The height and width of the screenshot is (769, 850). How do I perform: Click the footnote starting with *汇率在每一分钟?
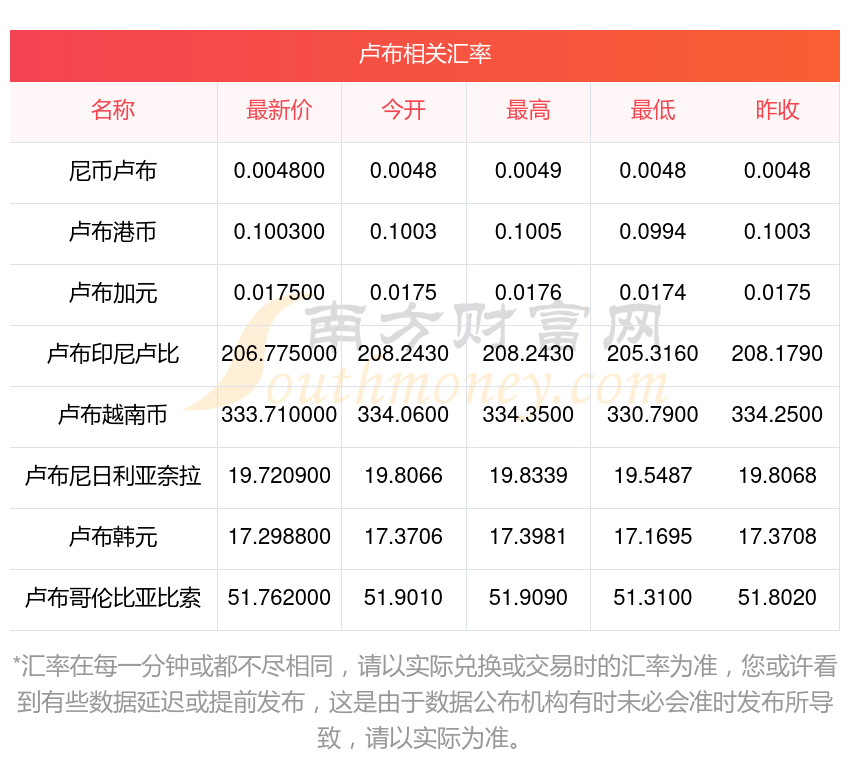click(424, 702)
